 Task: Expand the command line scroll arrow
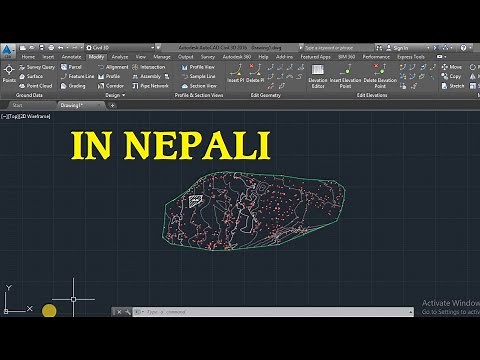pyautogui.click(x=411, y=312)
